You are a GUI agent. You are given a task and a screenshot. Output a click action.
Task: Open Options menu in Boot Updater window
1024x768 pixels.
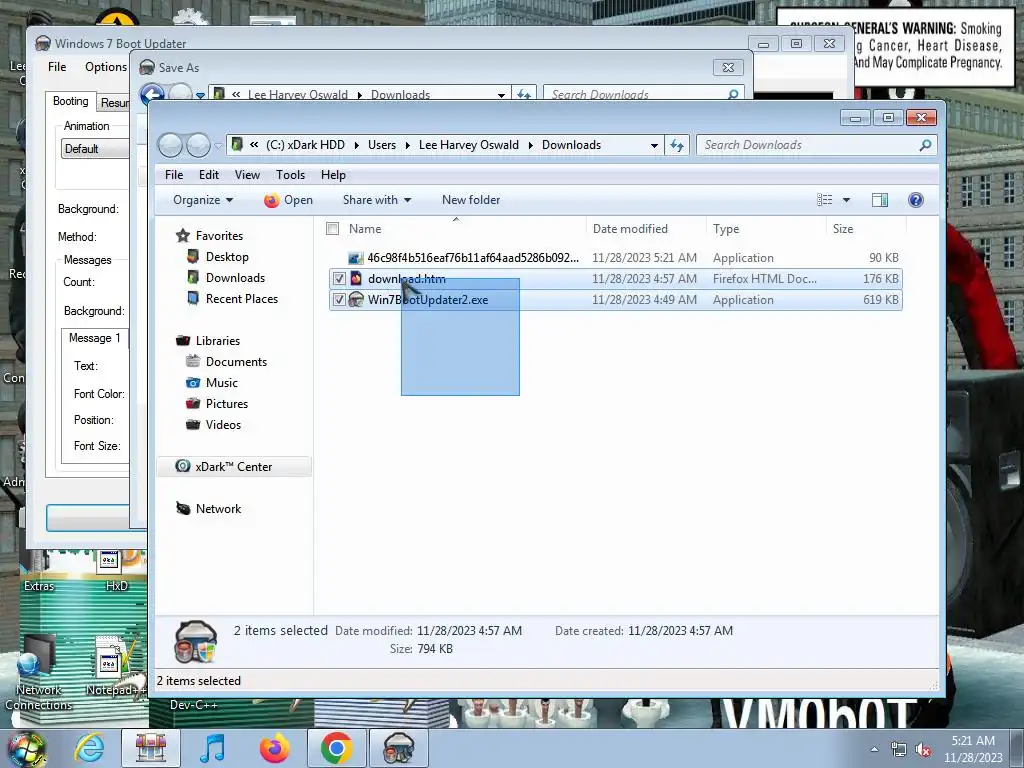[x=106, y=67]
